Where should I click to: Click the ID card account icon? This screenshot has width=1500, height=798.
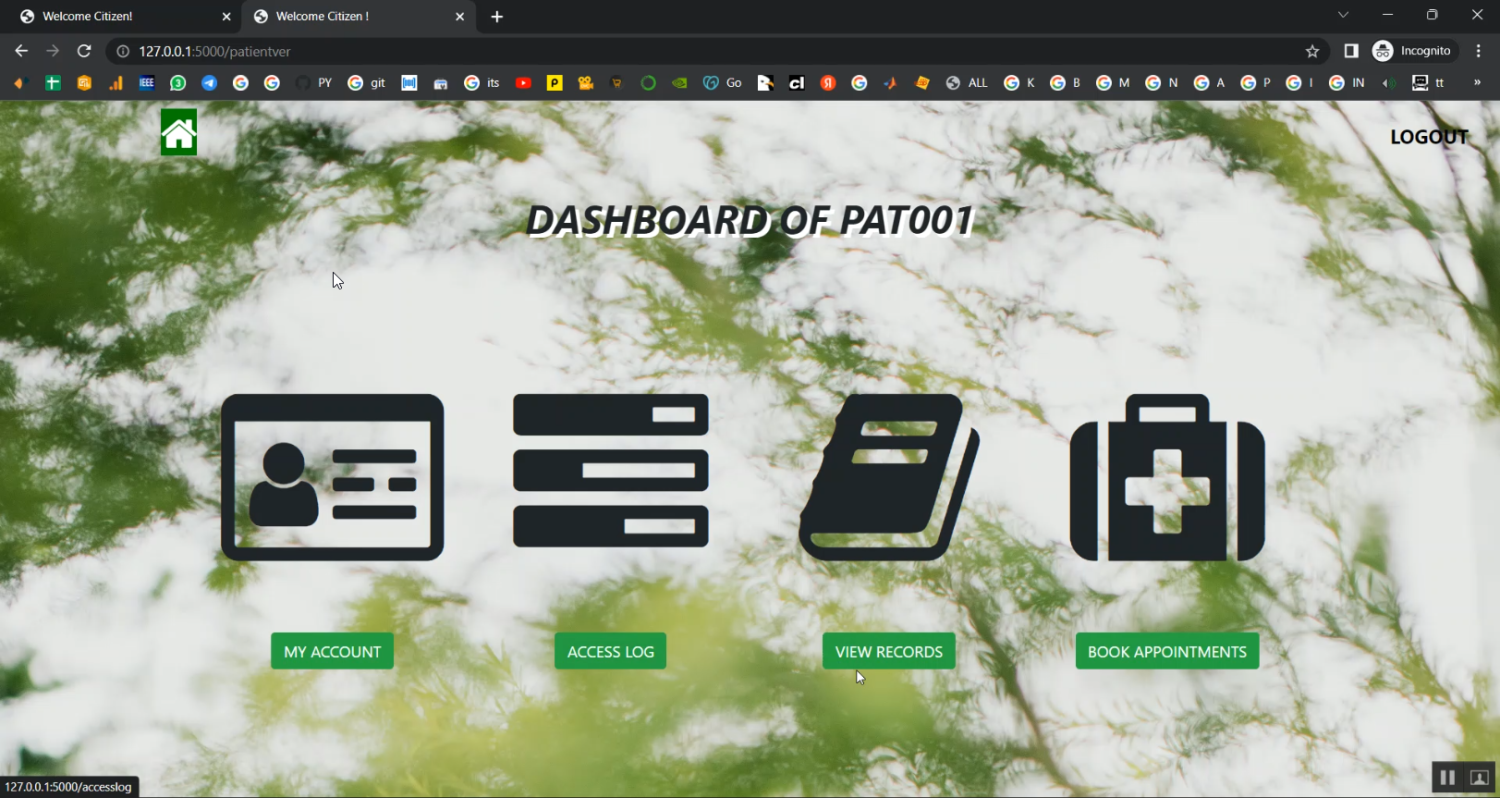tap(332, 477)
